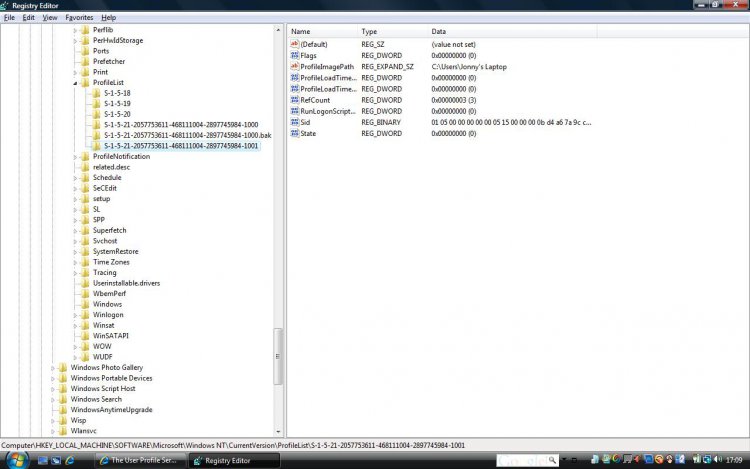The image size is (750, 469).
Task: Click the RunLogonScript value icon
Action: (x=295, y=111)
